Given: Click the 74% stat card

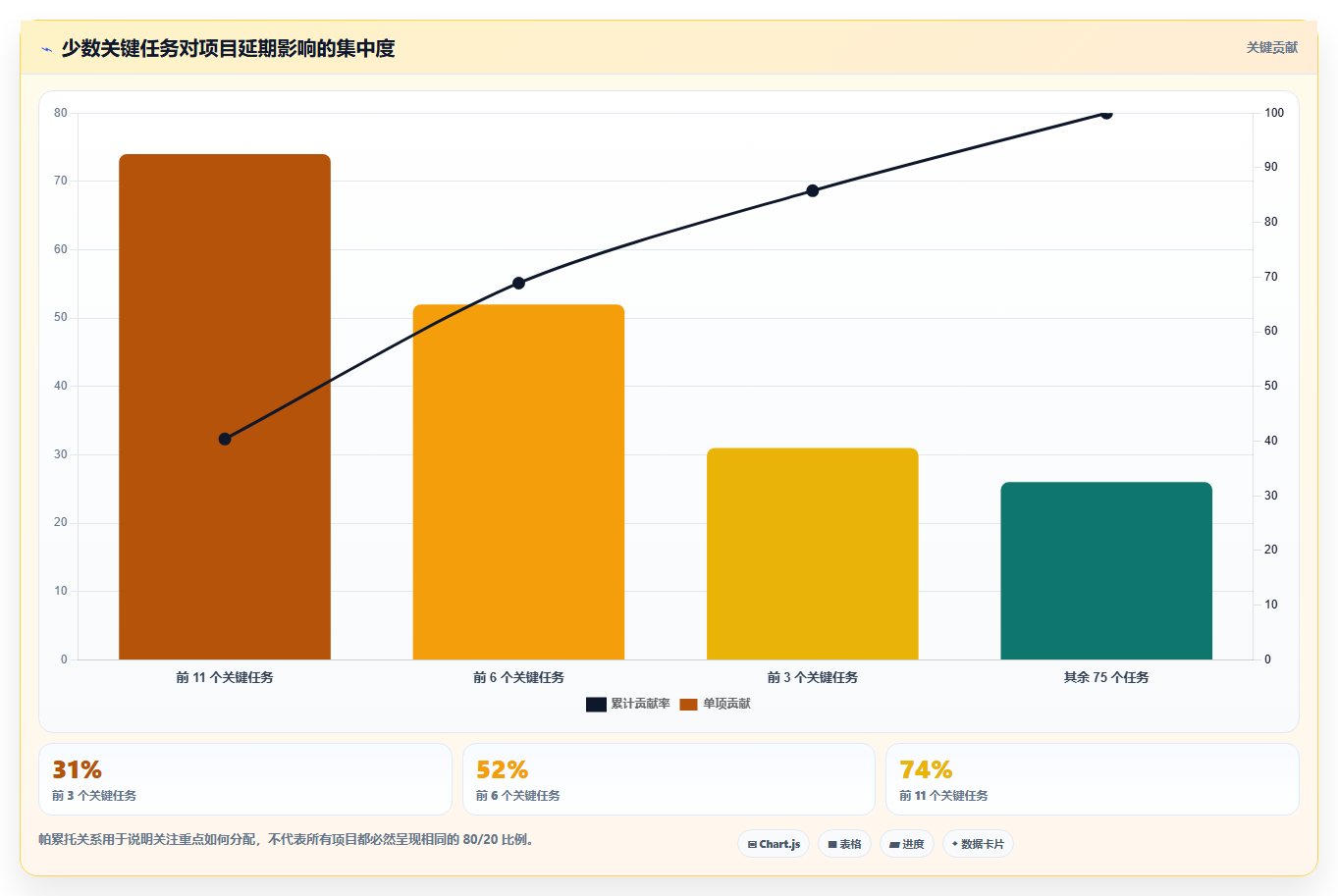Looking at the screenshot, I should click(1092, 779).
